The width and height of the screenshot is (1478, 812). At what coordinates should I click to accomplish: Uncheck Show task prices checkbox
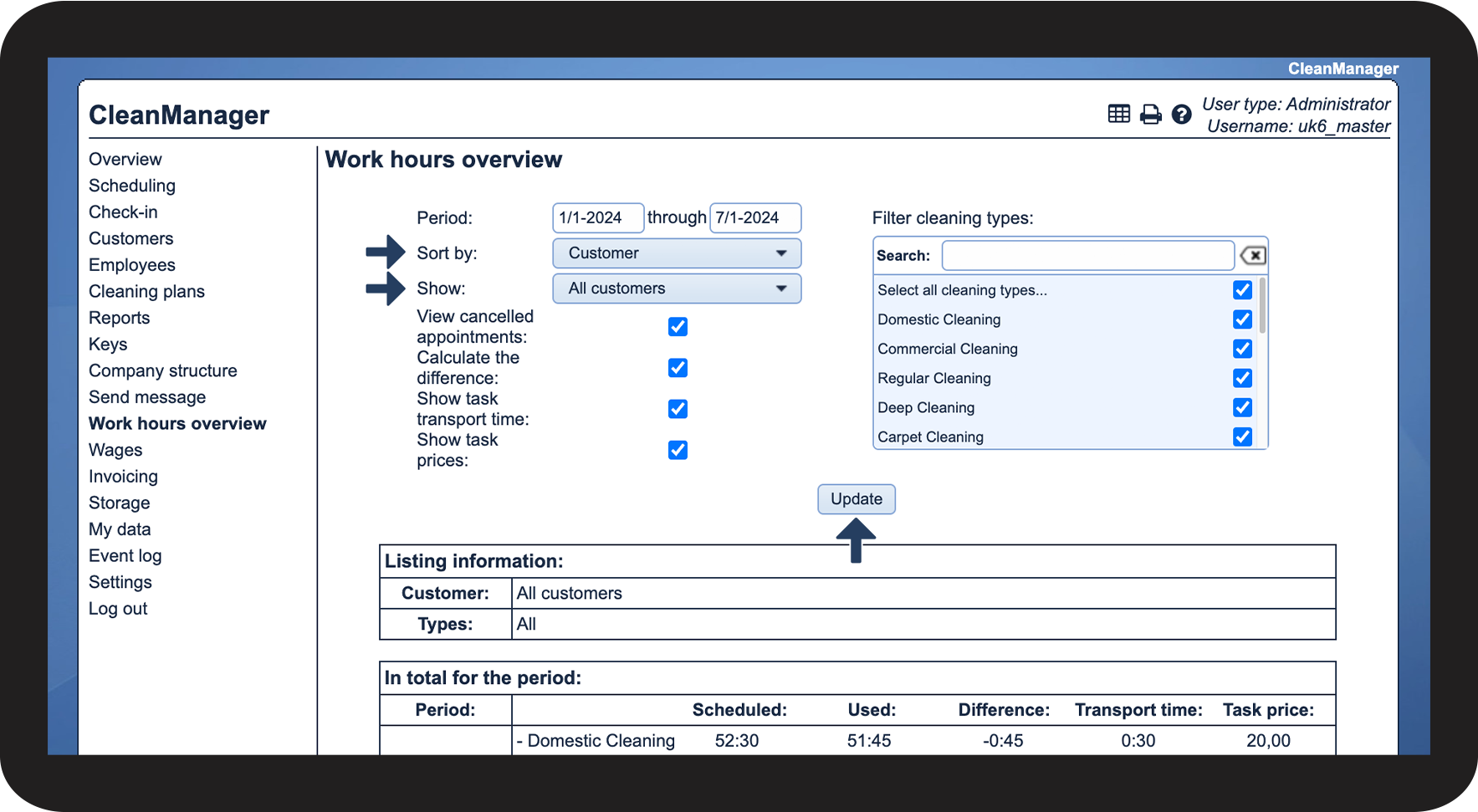pos(678,450)
